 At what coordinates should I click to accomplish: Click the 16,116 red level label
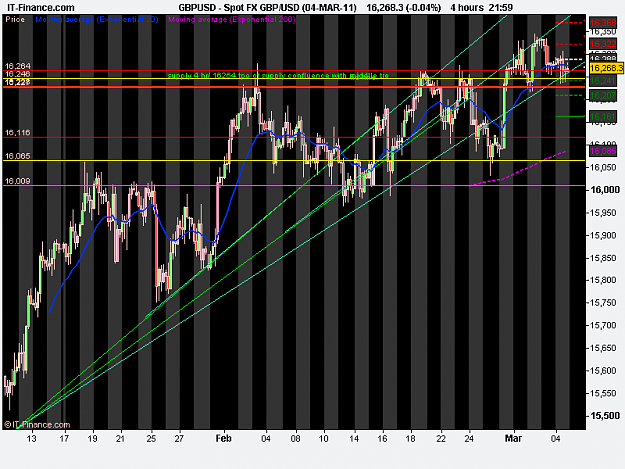click(x=18, y=132)
